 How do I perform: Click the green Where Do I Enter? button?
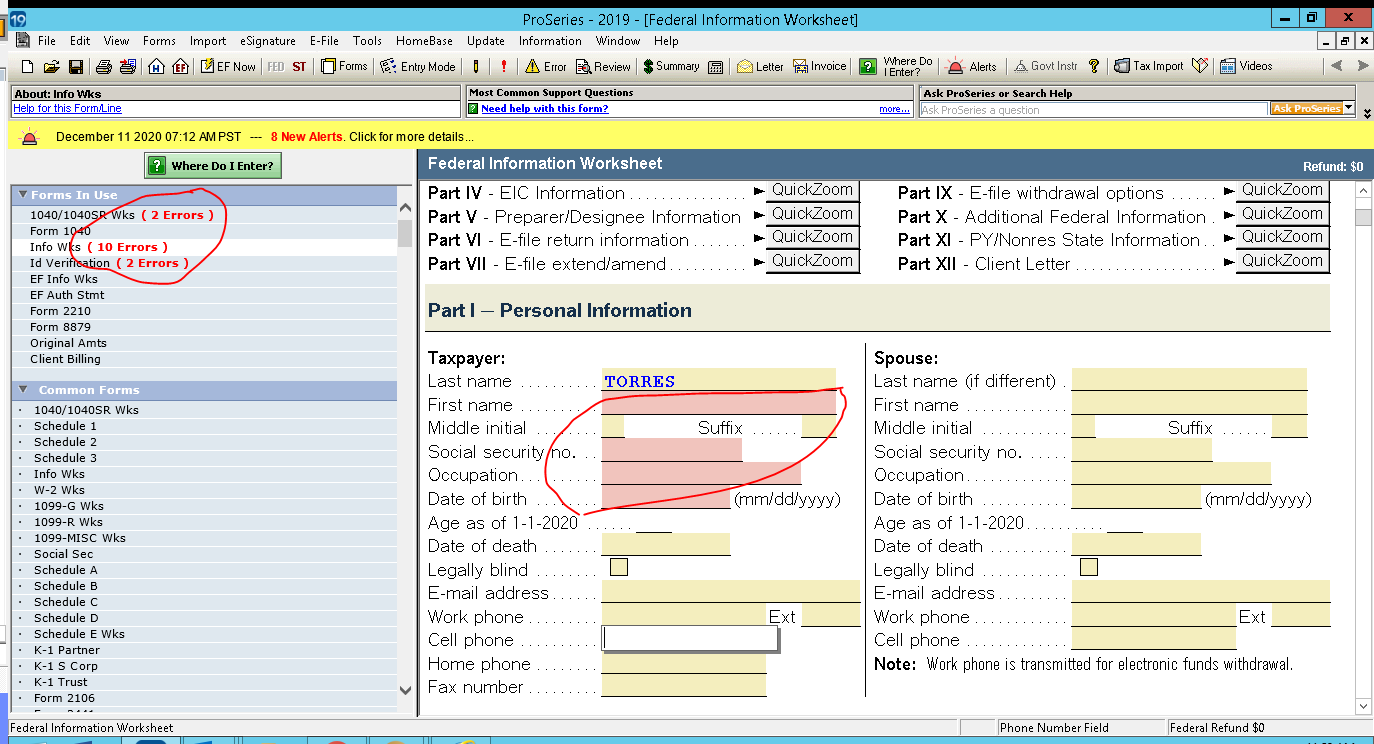(x=213, y=165)
